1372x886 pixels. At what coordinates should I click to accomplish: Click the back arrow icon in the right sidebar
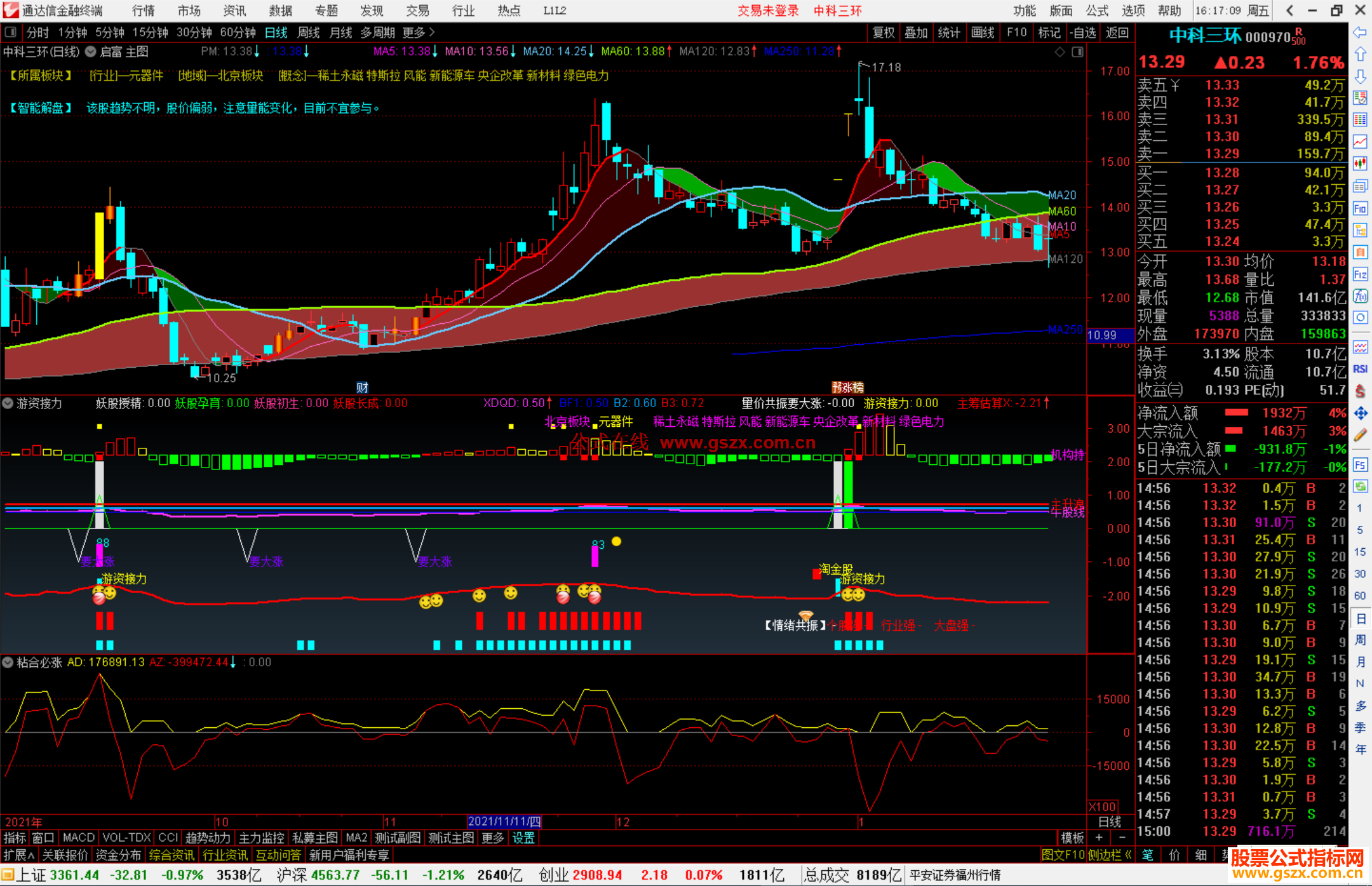click(1360, 32)
